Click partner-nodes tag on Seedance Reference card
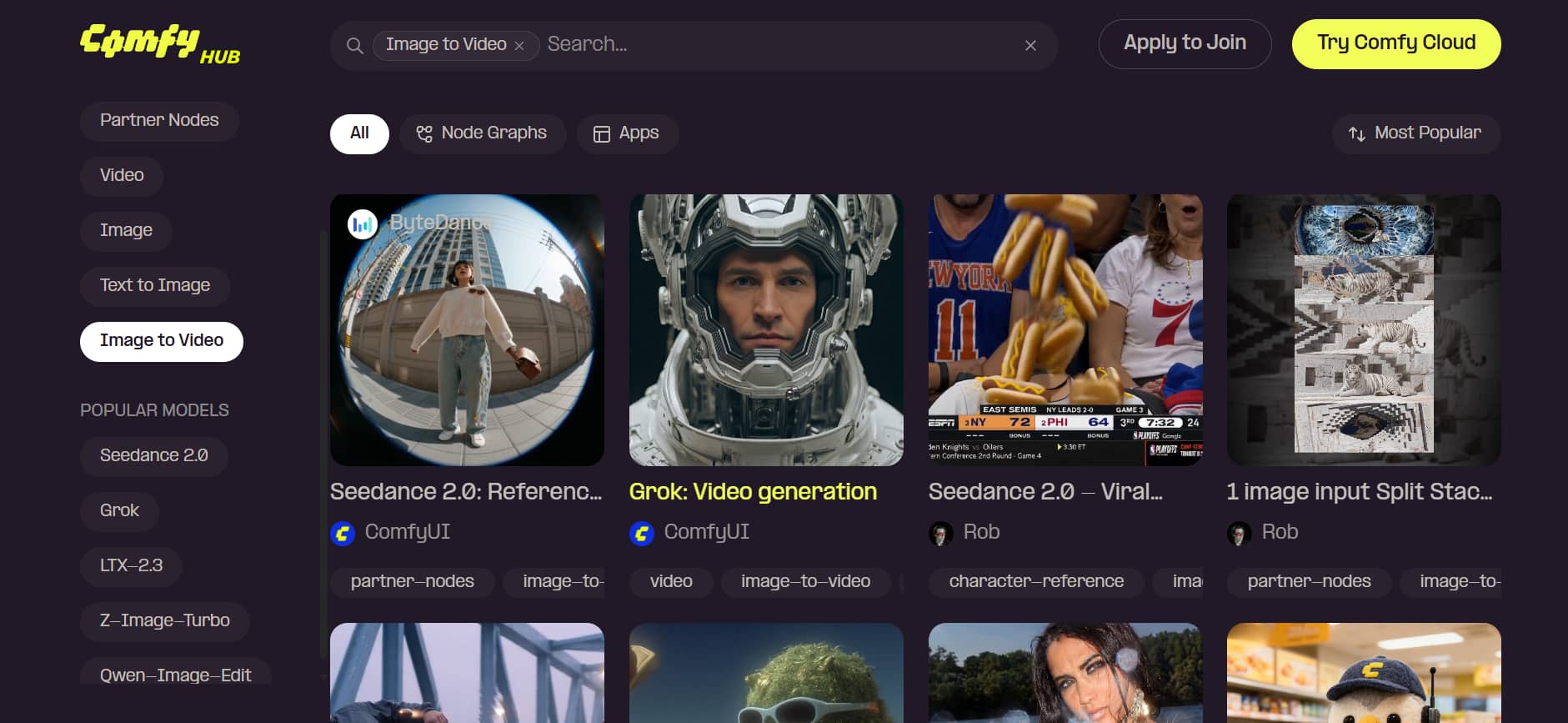This screenshot has height=723, width=1568. click(x=413, y=581)
